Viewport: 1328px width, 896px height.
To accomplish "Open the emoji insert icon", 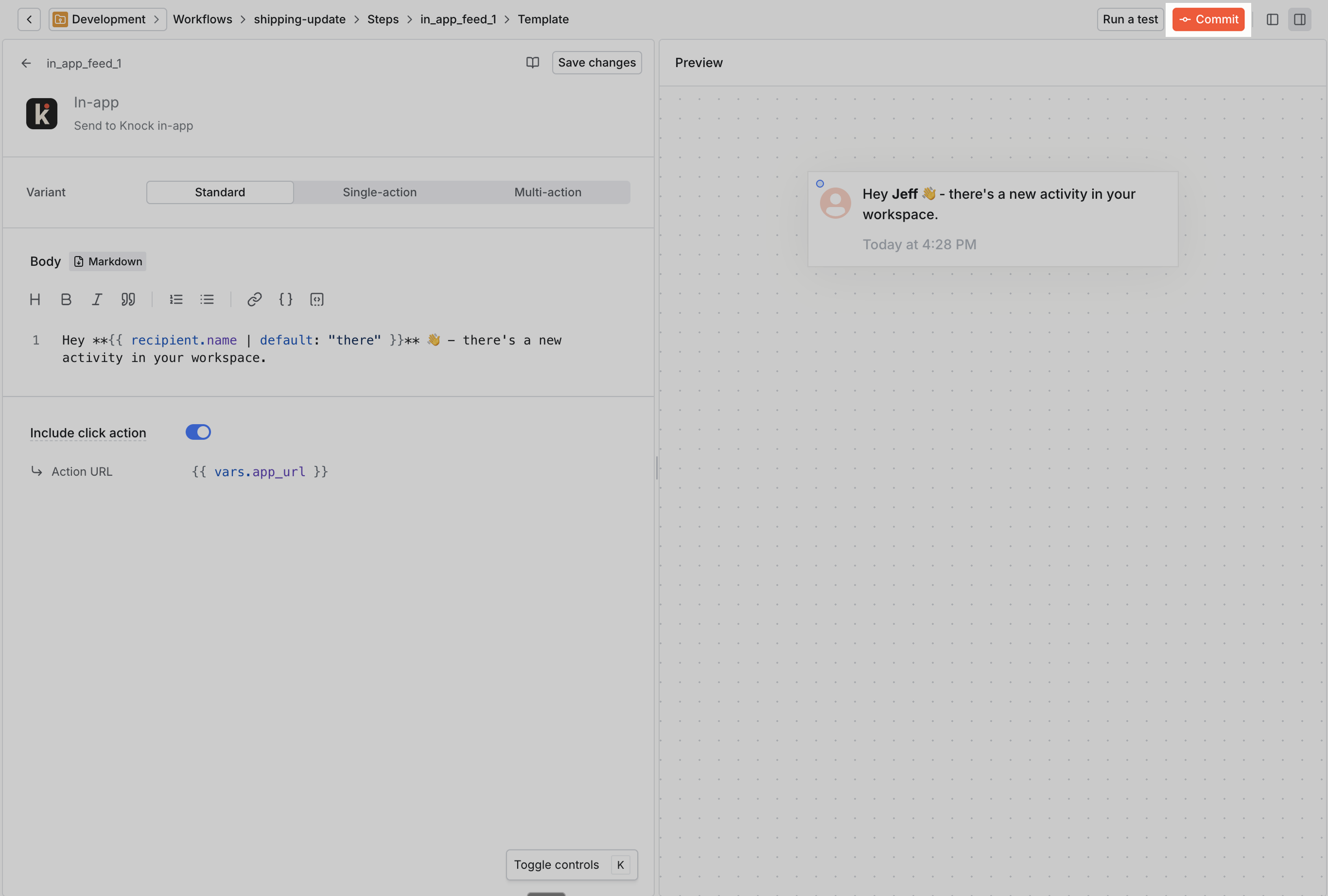I will click(316, 299).
